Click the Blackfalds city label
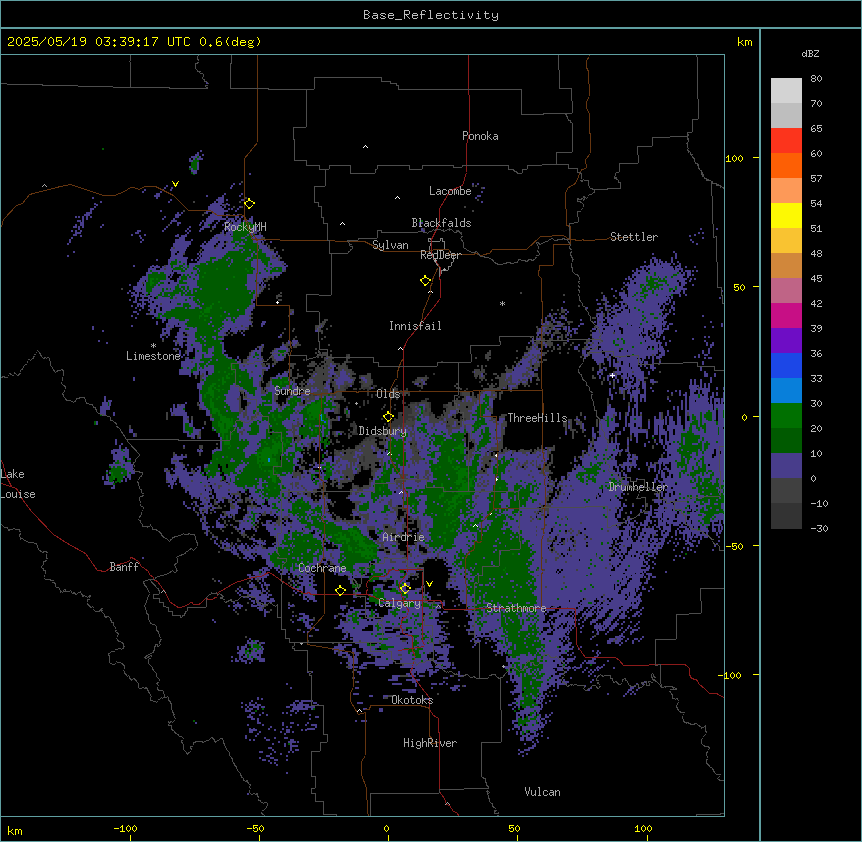 tap(441, 223)
